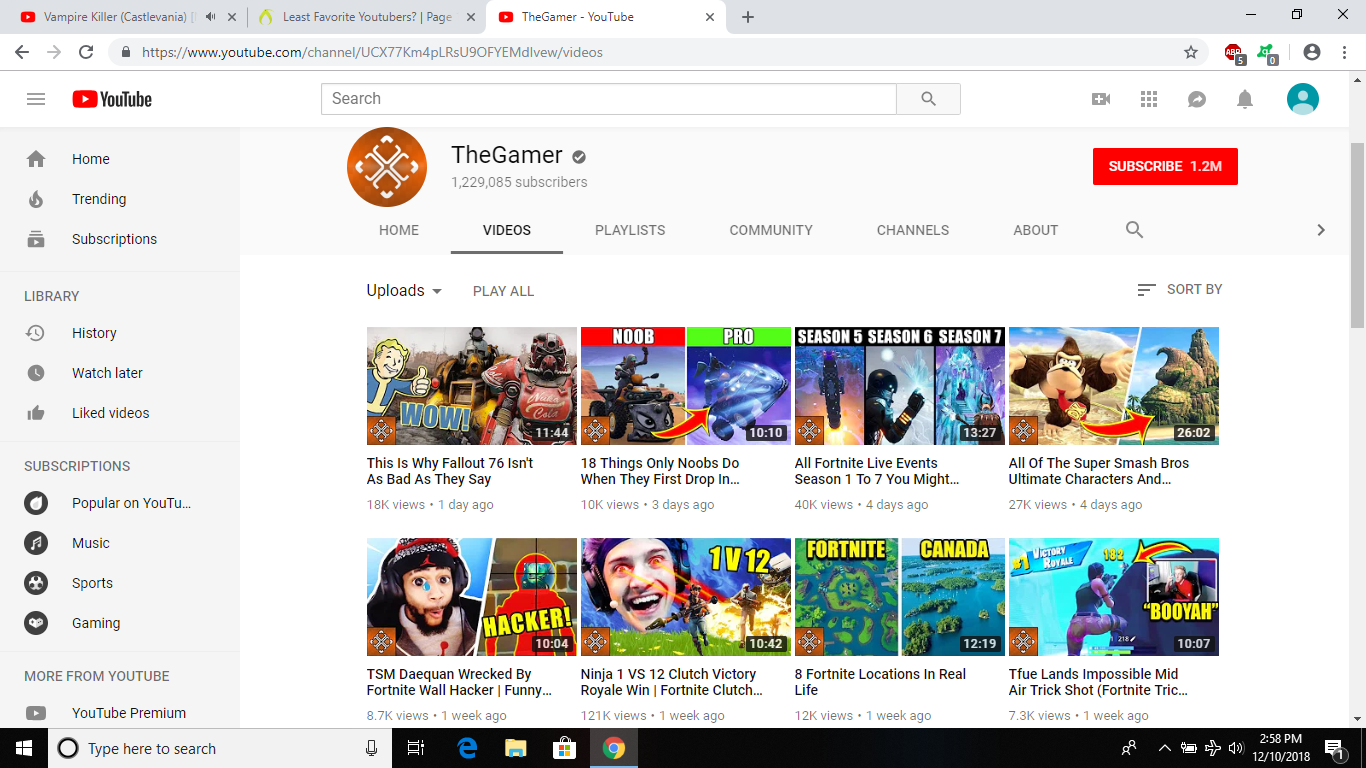The image size is (1366, 768).
Task: Go to Home in the sidebar
Action: click(x=120, y=159)
